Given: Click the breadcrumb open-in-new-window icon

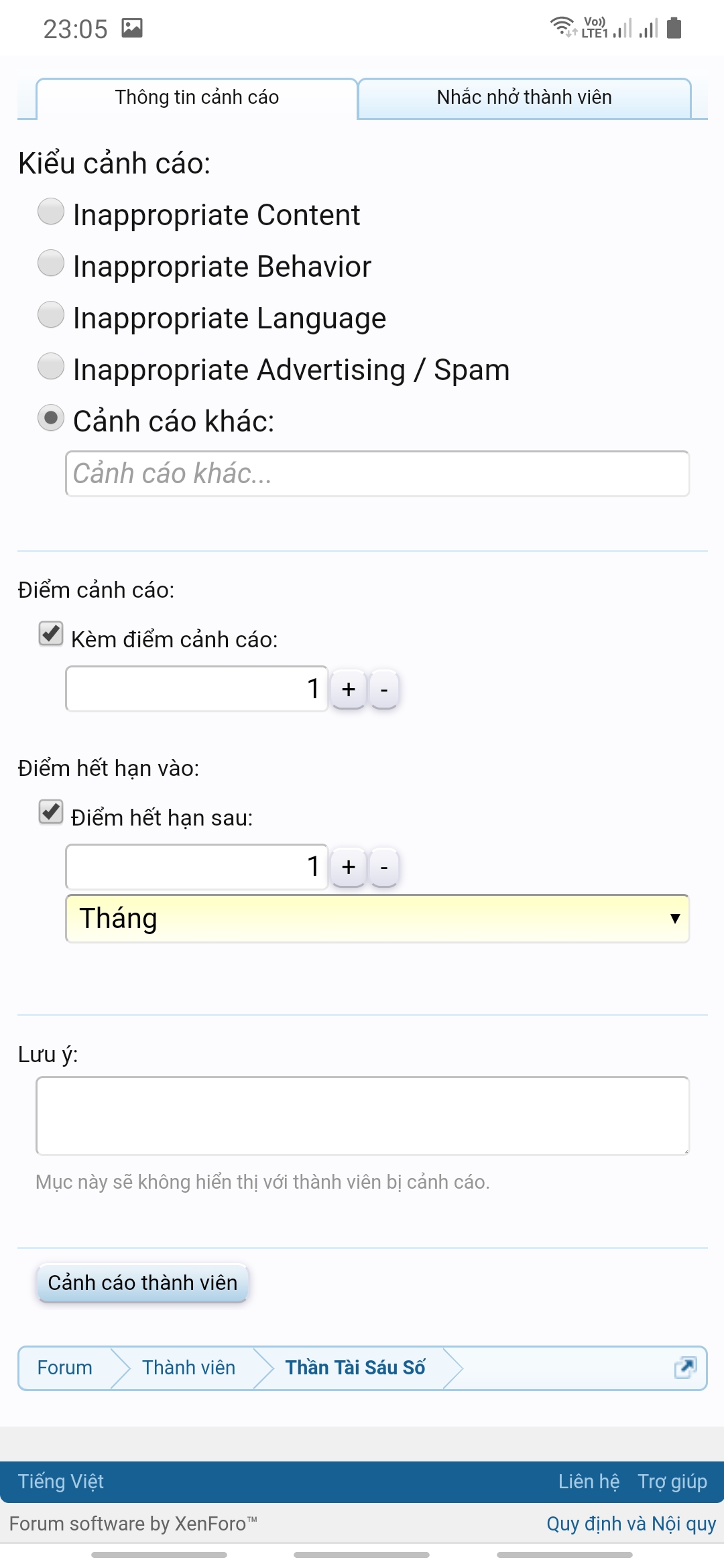Looking at the screenshot, I should click(x=685, y=1367).
